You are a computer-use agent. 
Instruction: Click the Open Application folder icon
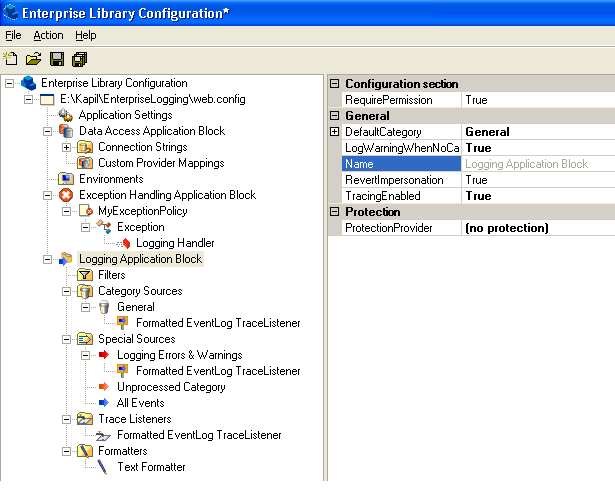(x=34, y=59)
